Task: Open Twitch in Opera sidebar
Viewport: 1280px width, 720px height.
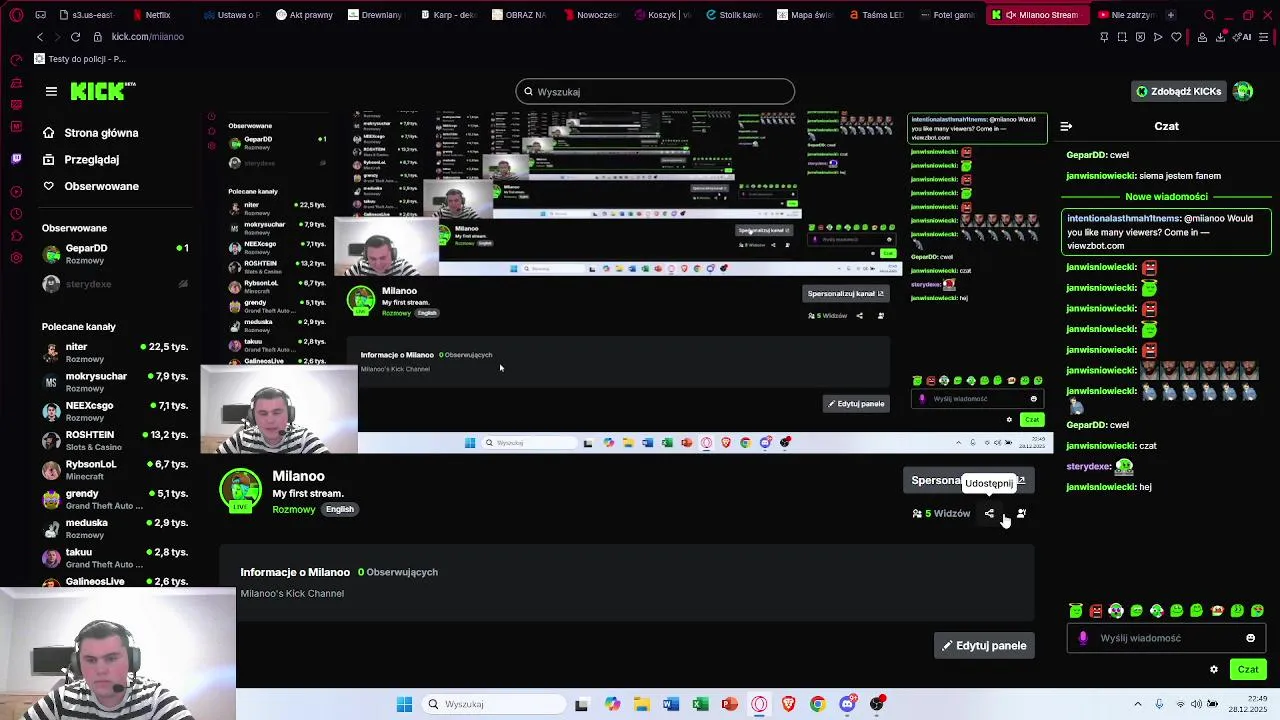Action: click(x=16, y=158)
